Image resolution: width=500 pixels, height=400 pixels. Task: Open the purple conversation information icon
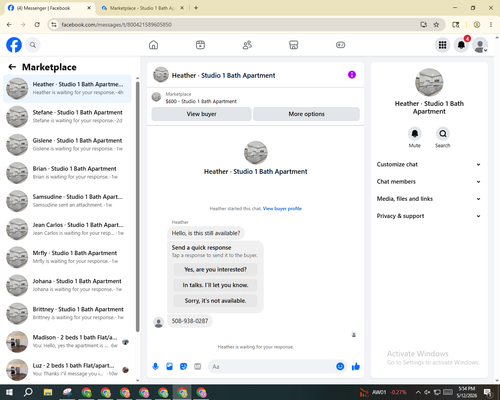tap(352, 75)
